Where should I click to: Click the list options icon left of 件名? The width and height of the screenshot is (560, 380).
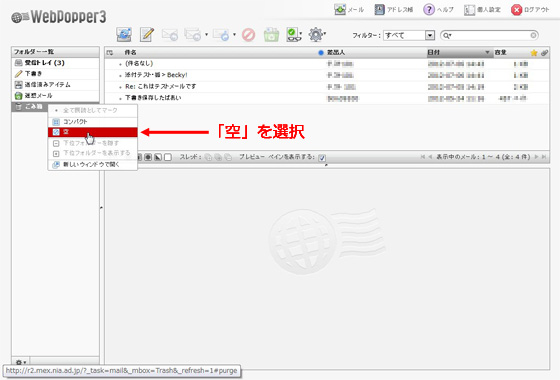click(110, 53)
